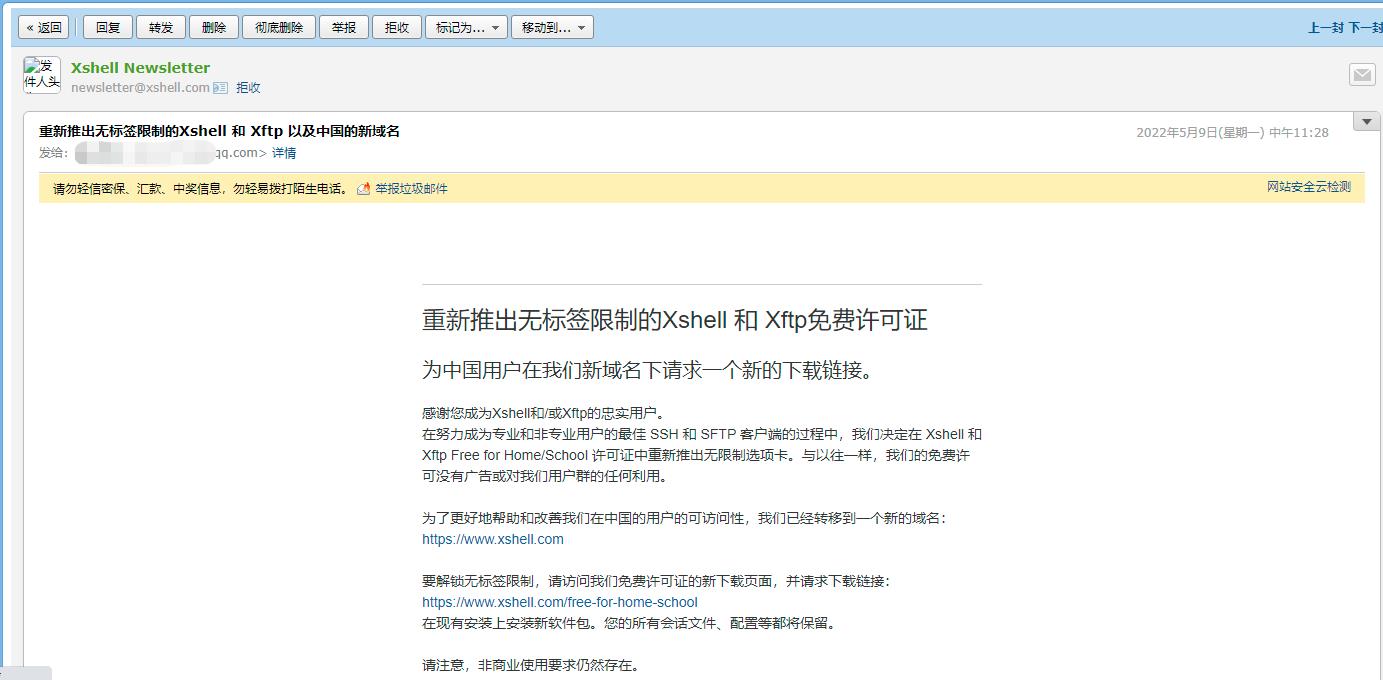Click the sender avatar image
Viewport: 1383px width, 680px height.
click(x=42, y=75)
